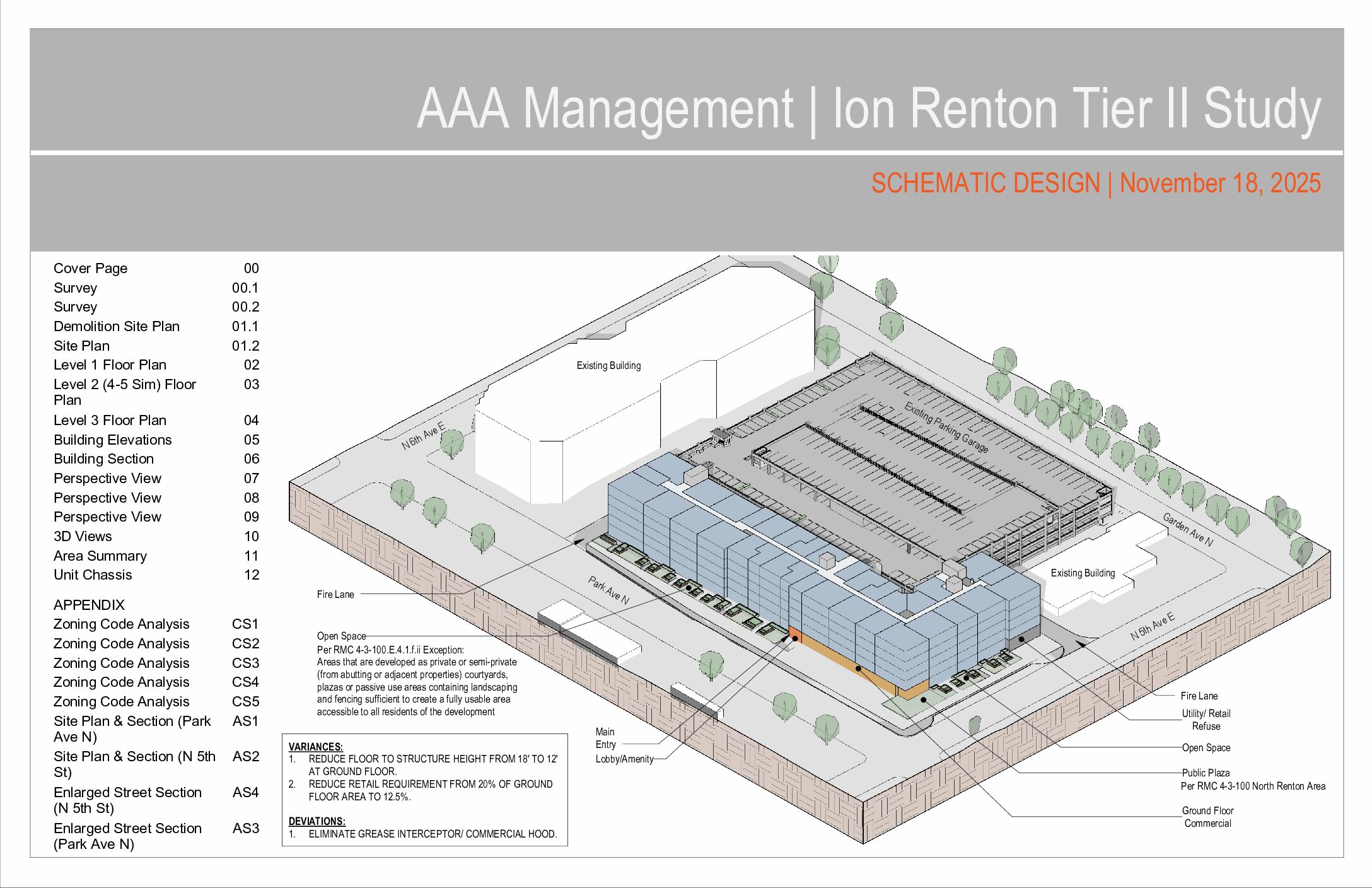Click the Park Ave N street label
The height and width of the screenshot is (888, 1372).
(x=608, y=590)
